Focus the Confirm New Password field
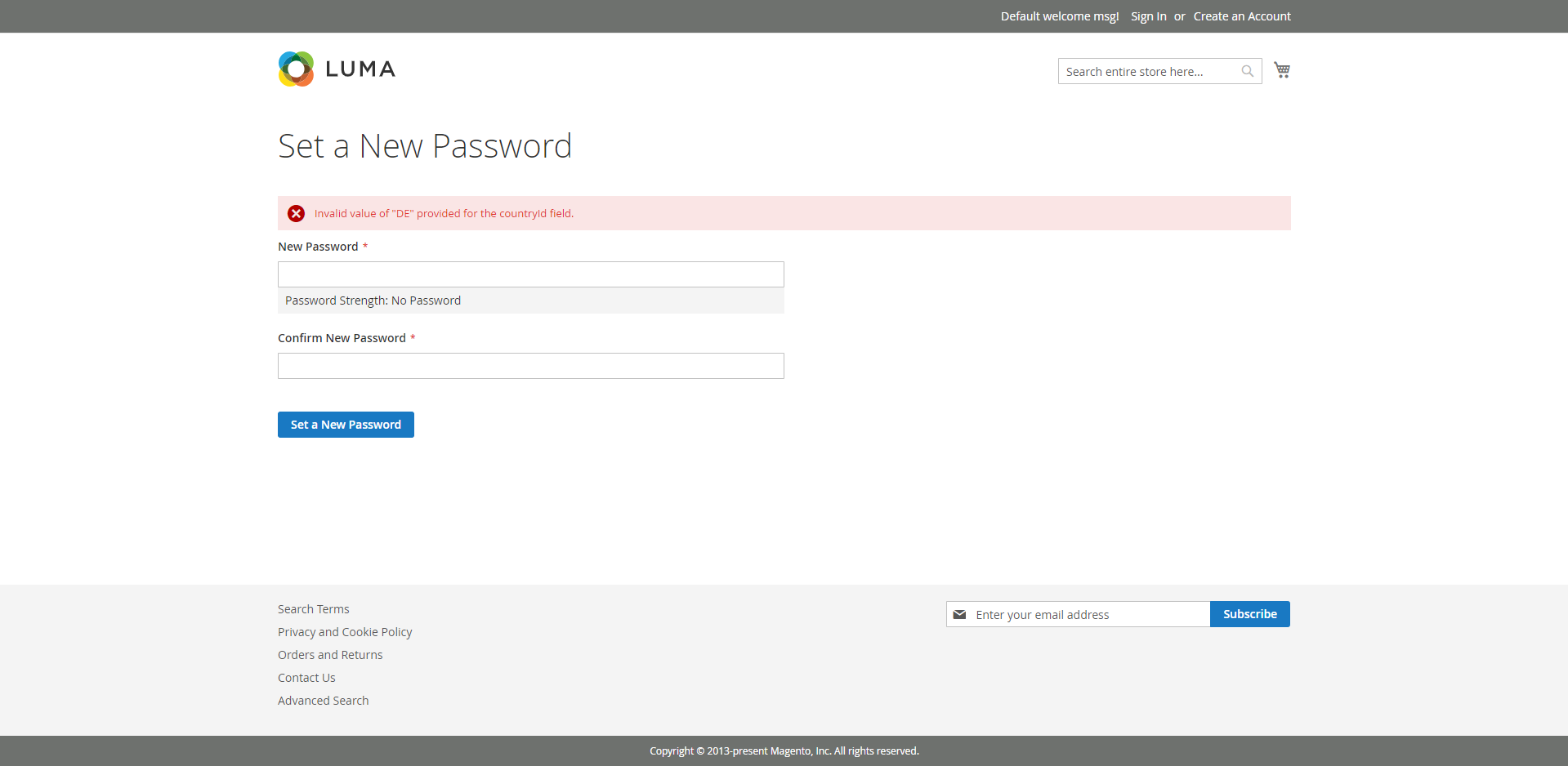The height and width of the screenshot is (766, 1568). [531, 366]
